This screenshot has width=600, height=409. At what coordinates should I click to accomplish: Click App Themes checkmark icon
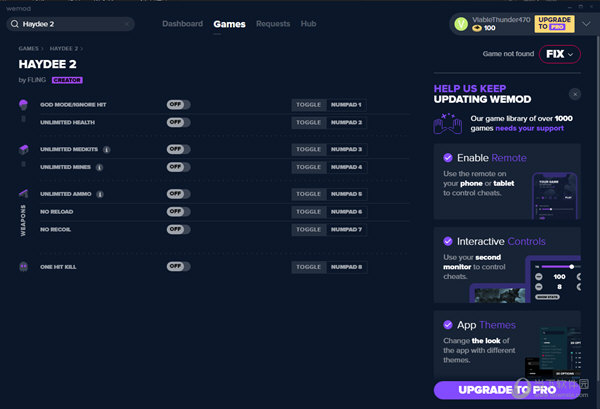coord(448,325)
